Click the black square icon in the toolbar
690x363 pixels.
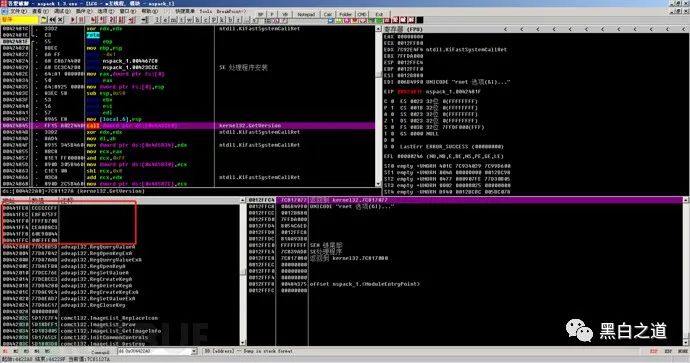coord(420,20)
